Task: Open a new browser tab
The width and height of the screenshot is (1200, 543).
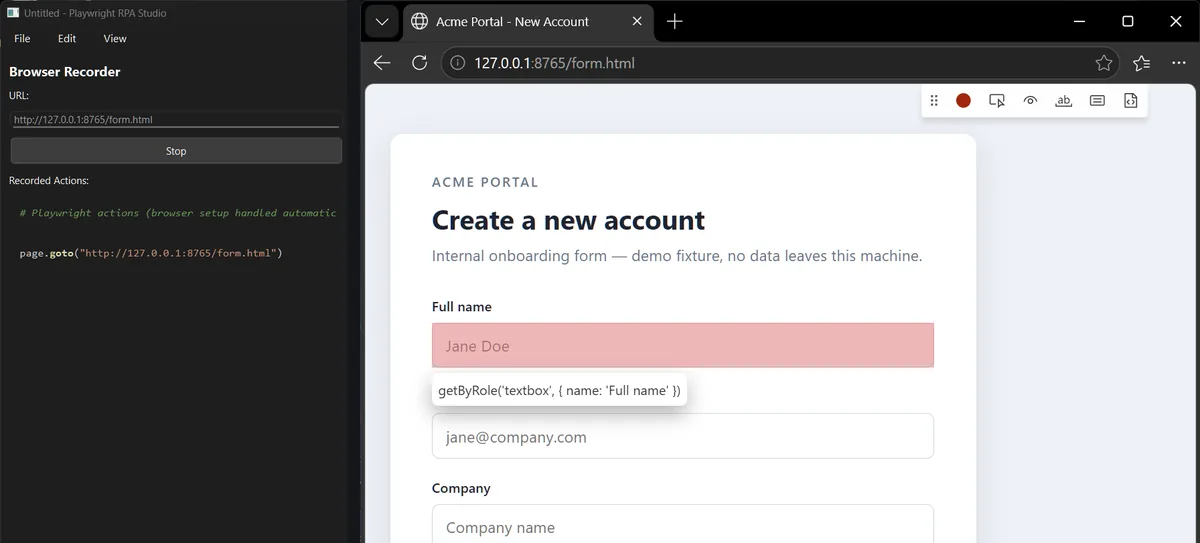Action: tap(675, 22)
